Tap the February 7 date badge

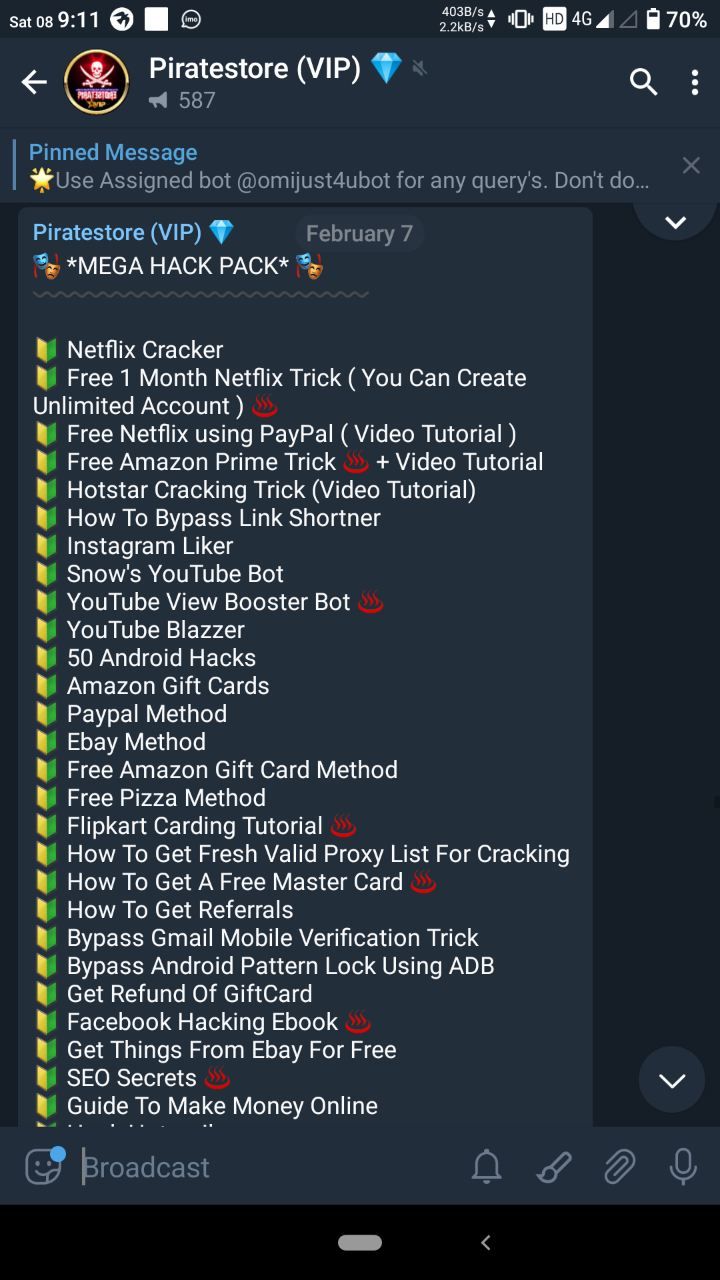359,233
